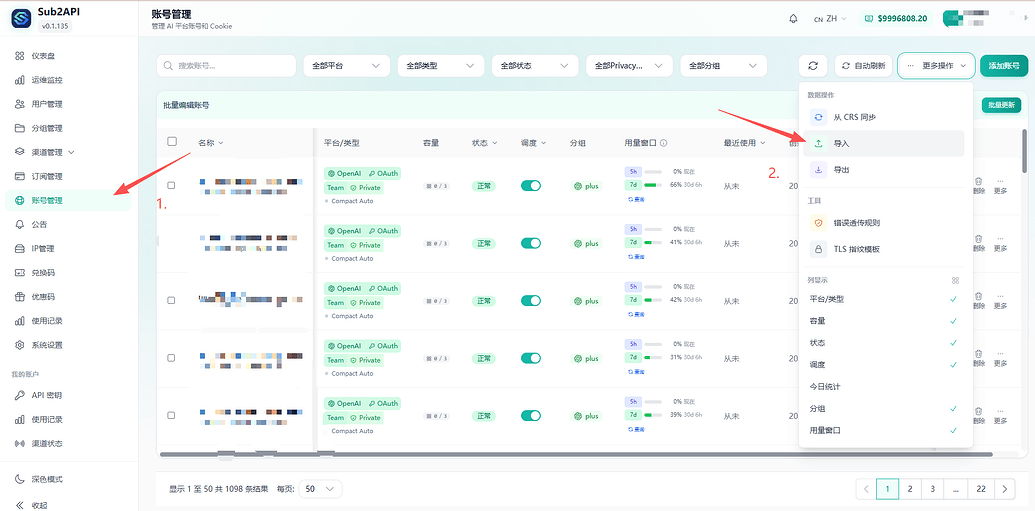The height and width of the screenshot is (511, 1035).
Task: Go to page 22
Action: pos(981,489)
